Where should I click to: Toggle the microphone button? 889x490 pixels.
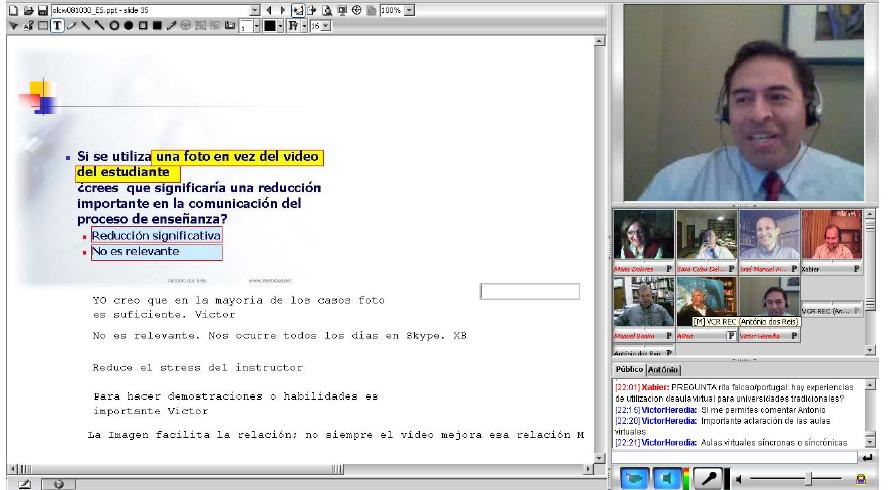coord(709,479)
